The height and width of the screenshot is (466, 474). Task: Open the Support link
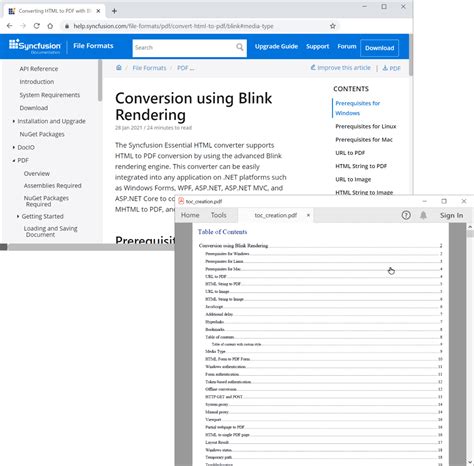(317, 47)
